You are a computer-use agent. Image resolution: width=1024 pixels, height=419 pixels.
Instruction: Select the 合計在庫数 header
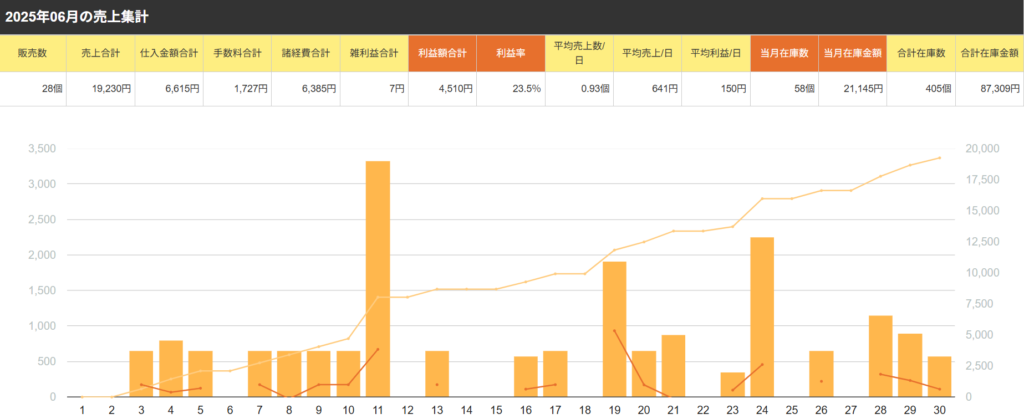pos(921,54)
